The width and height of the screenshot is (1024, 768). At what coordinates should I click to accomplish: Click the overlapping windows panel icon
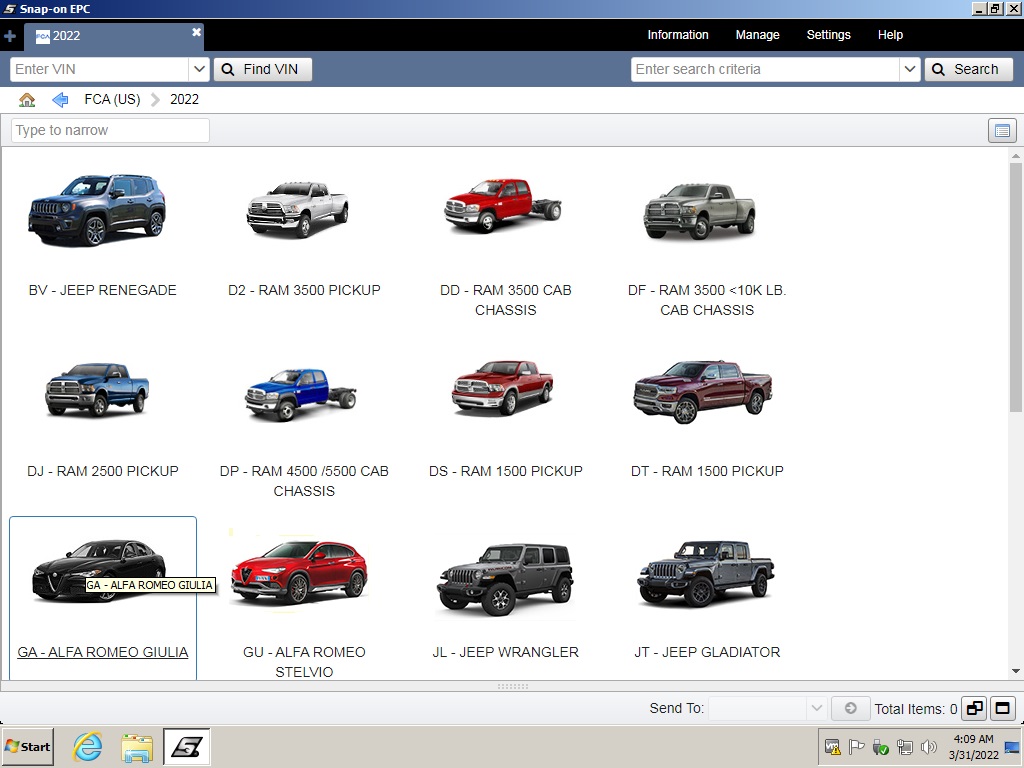tap(974, 709)
